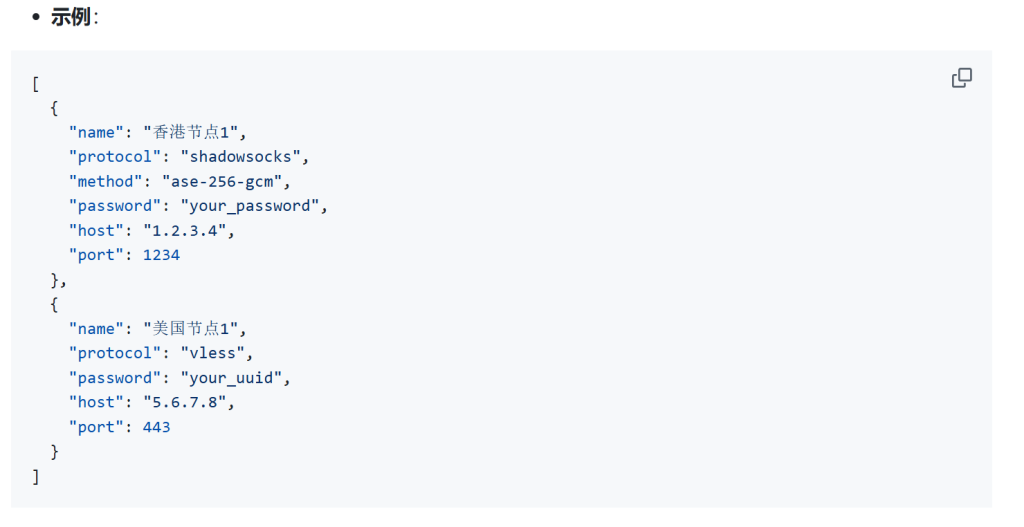Click the port number 443
The height and width of the screenshot is (527, 1024).
pos(157,427)
